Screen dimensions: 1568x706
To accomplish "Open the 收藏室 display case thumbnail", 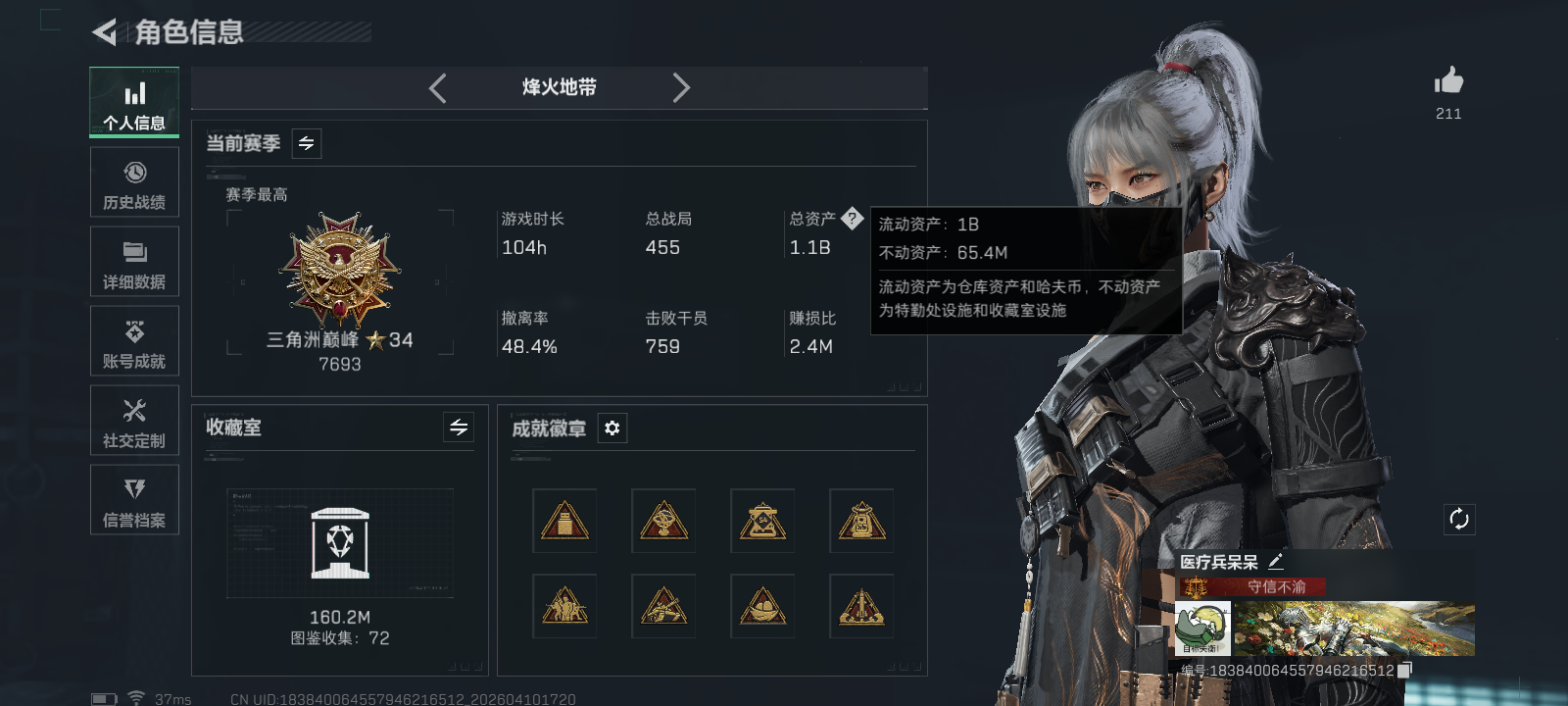I will (340, 543).
